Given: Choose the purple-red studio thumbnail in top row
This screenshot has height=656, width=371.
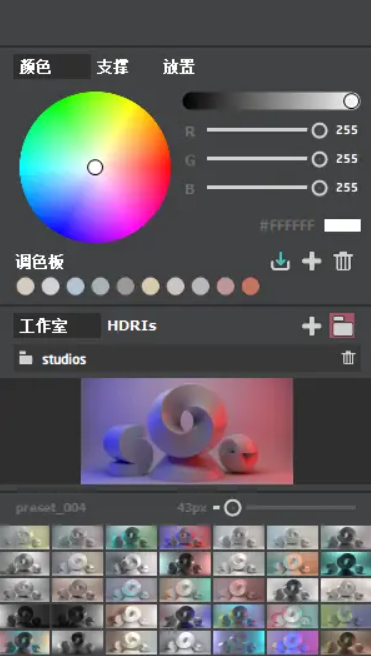Looking at the screenshot, I should (x=185, y=538).
